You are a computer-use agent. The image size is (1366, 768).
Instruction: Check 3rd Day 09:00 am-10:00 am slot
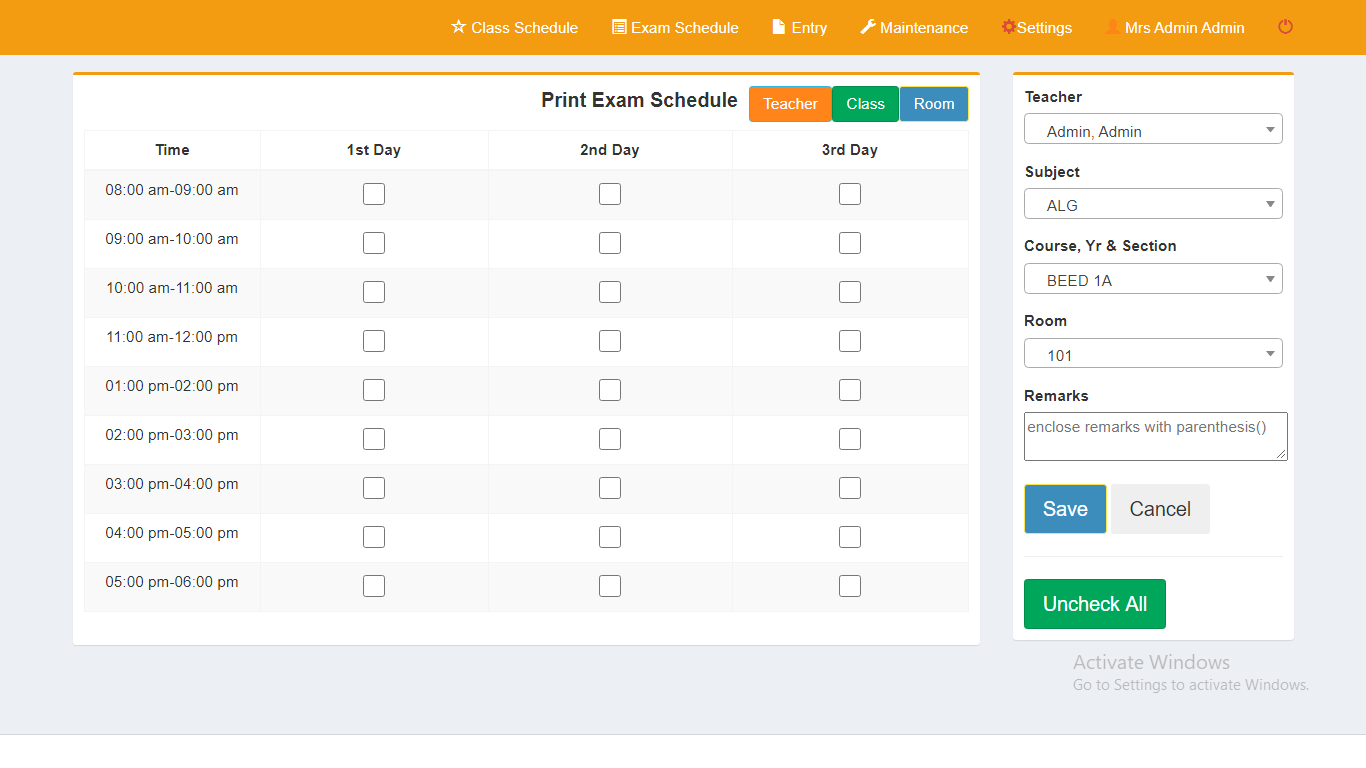[850, 243]
